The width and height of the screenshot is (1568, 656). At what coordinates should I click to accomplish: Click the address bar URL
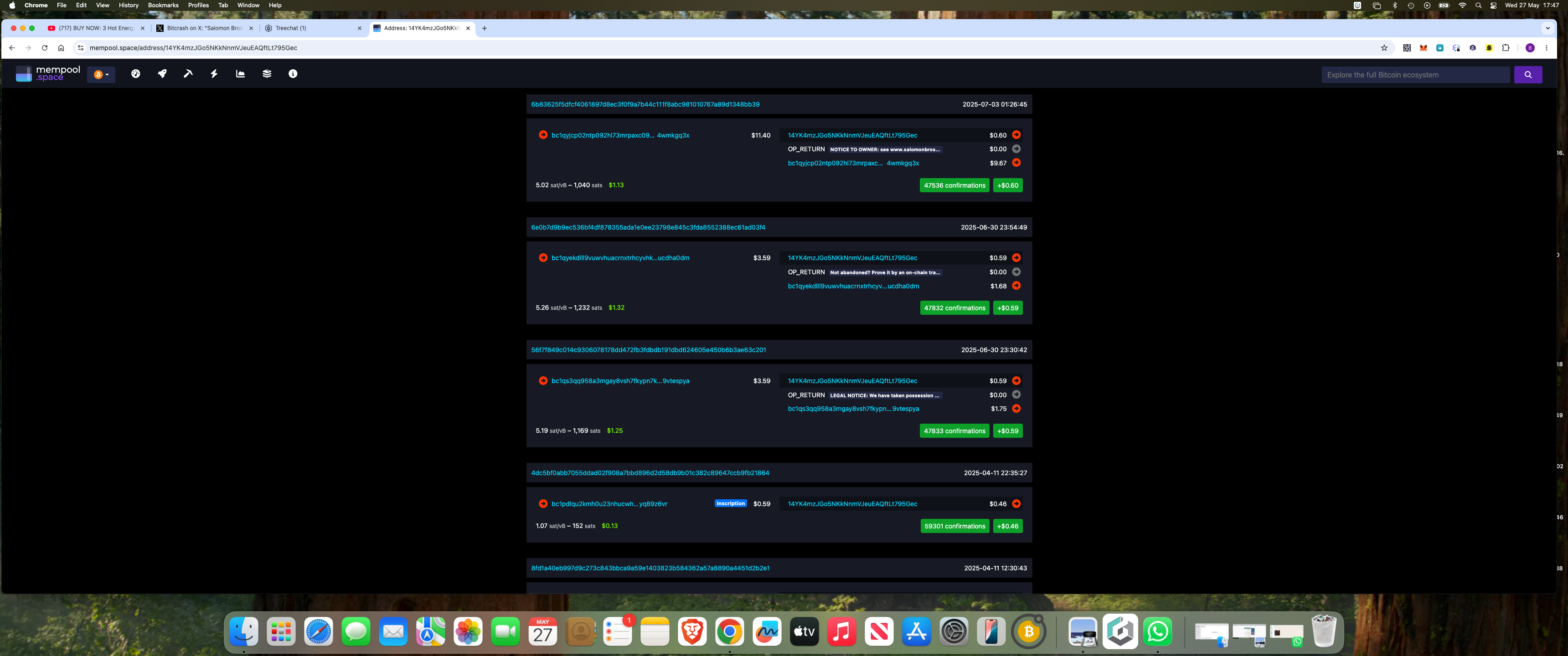pos(194,47)
